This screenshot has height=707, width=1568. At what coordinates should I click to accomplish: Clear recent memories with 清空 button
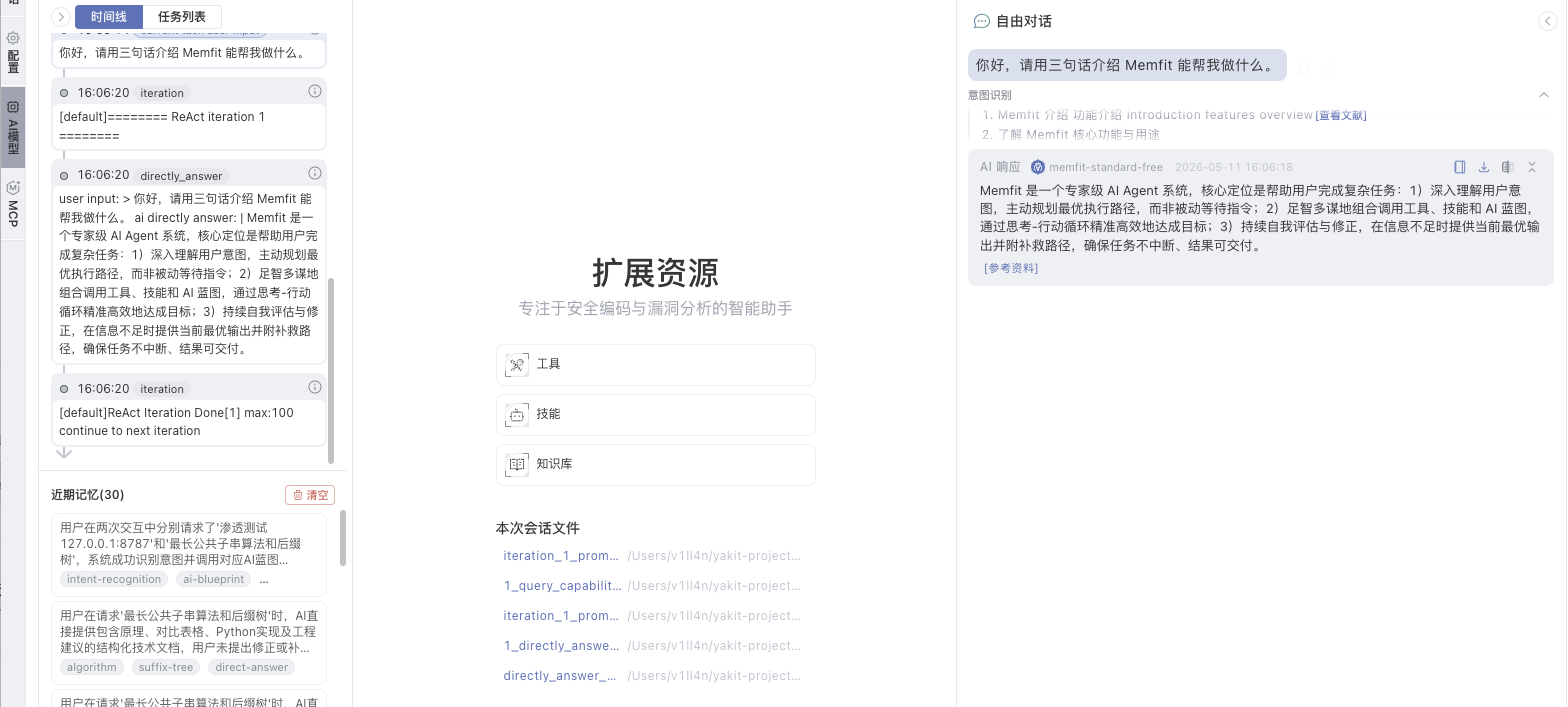[310, 495]
